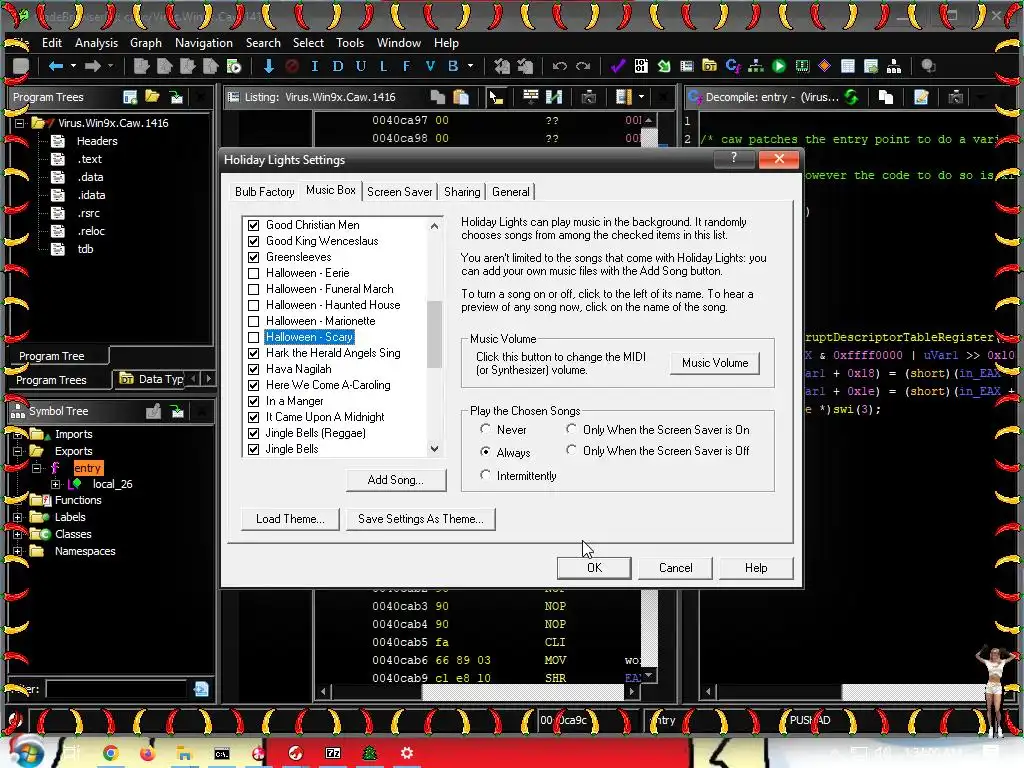The image size is (1024, 768).
Task: Collapse the Exports node in Symbol Tree
Action: (x=18, y=451)
